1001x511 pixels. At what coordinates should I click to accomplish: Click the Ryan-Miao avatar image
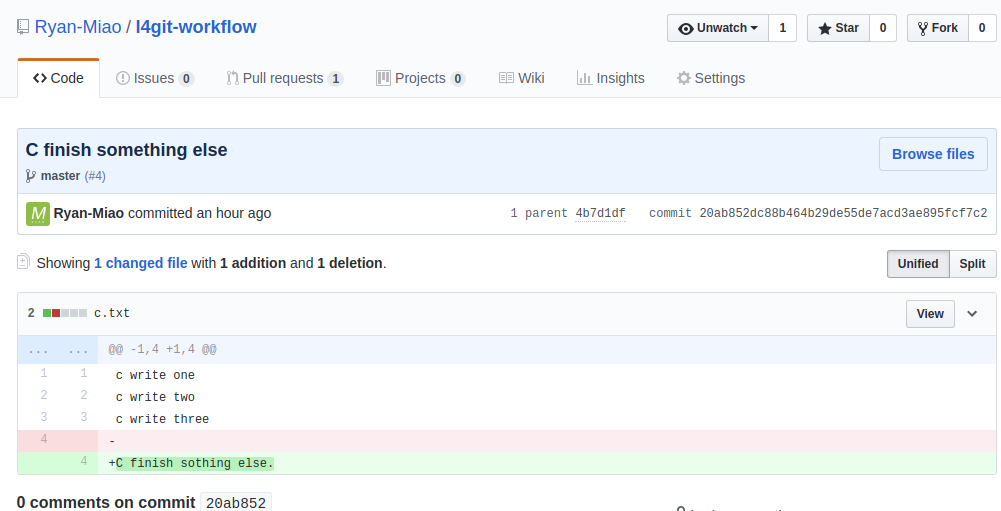click(x=38, y=214)
